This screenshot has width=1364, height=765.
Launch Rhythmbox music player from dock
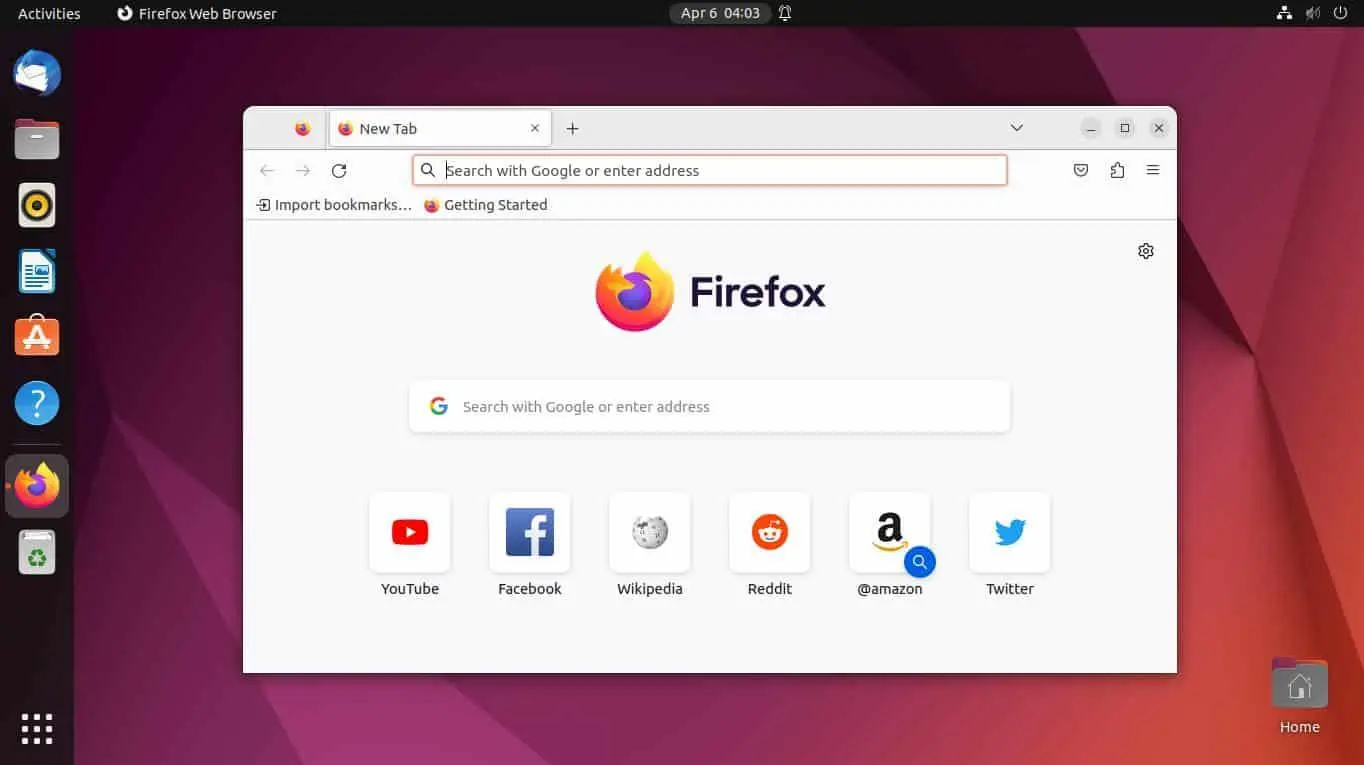click(37, 205)
